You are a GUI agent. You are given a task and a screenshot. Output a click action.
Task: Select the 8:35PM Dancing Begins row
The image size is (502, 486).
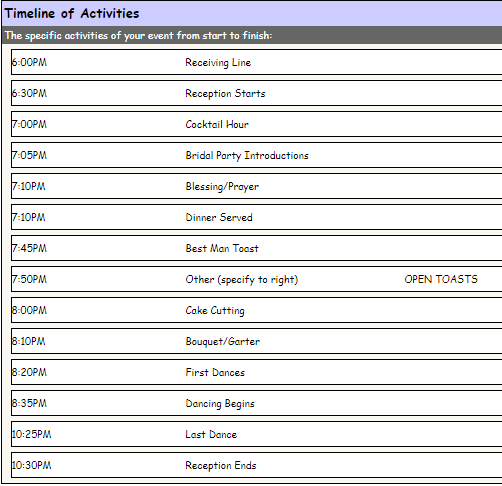tap(257, 403)
